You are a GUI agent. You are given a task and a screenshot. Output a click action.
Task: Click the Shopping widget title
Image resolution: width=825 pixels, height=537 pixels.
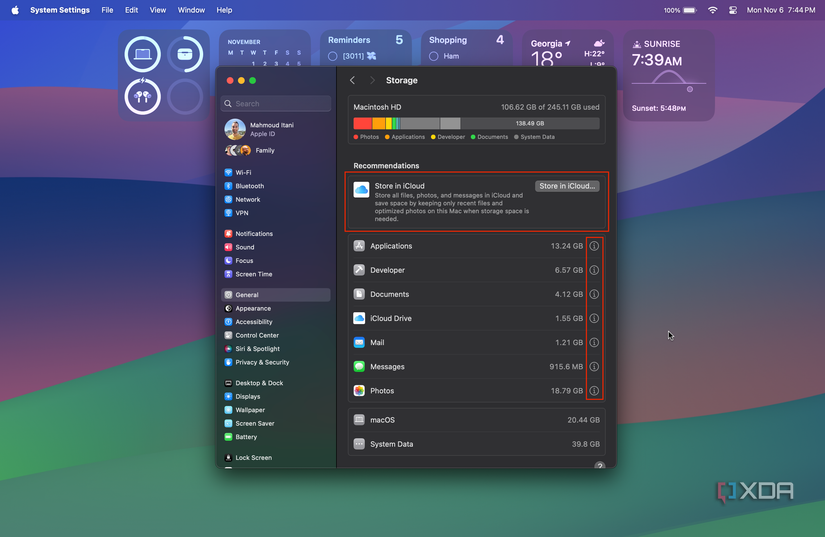pyautogui.click(x=448, y=40)
